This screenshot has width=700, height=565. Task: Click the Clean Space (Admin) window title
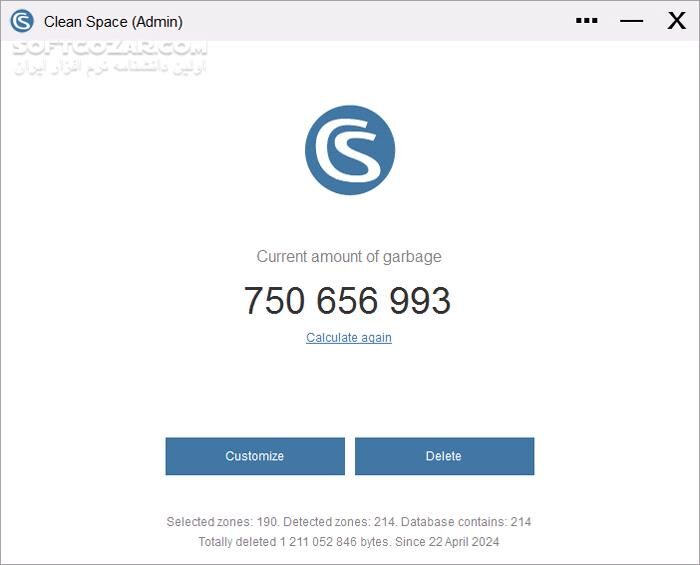click(x=113, y=21)
